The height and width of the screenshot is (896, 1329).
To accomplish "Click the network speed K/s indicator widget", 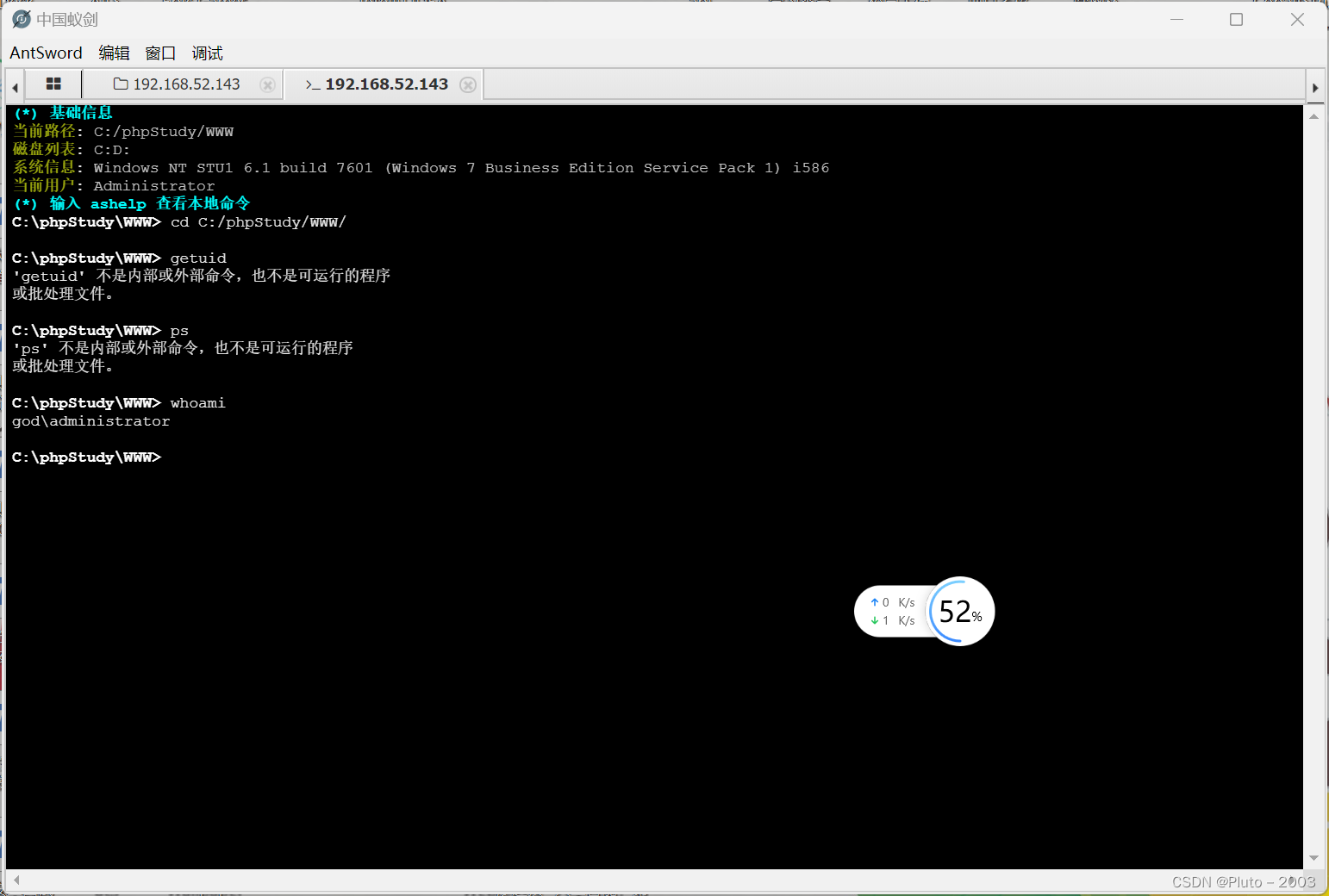I will click(x=892, y=612).
